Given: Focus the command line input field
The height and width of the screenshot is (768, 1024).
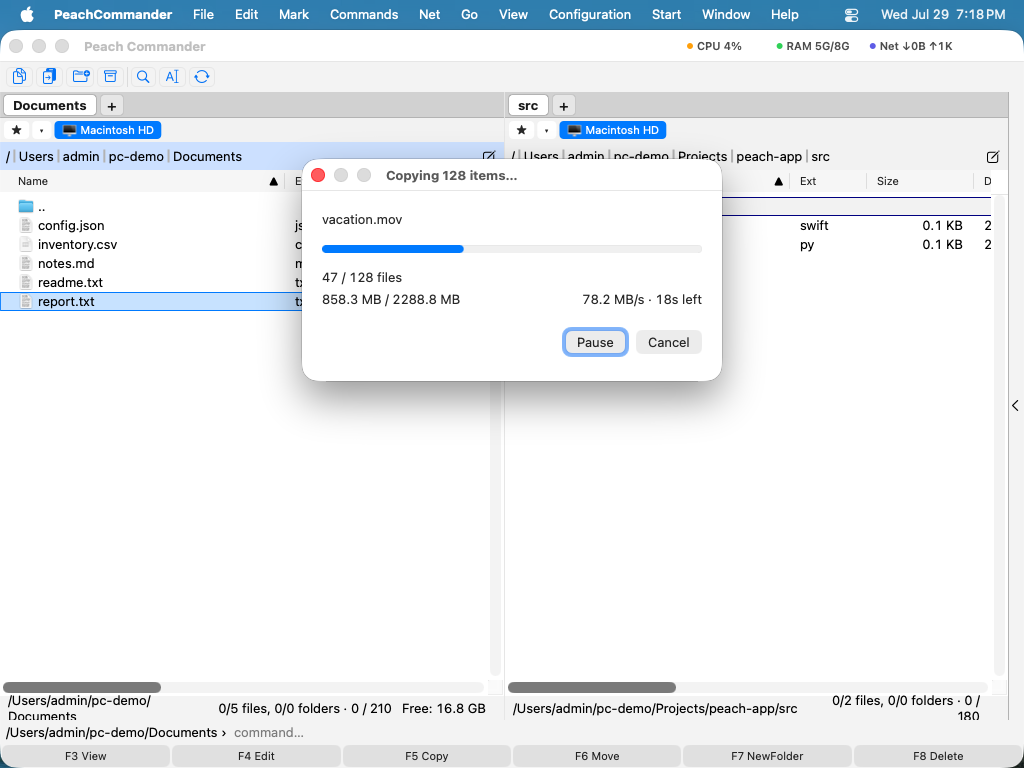Looking at the screenshot, I should coord(624,733).
